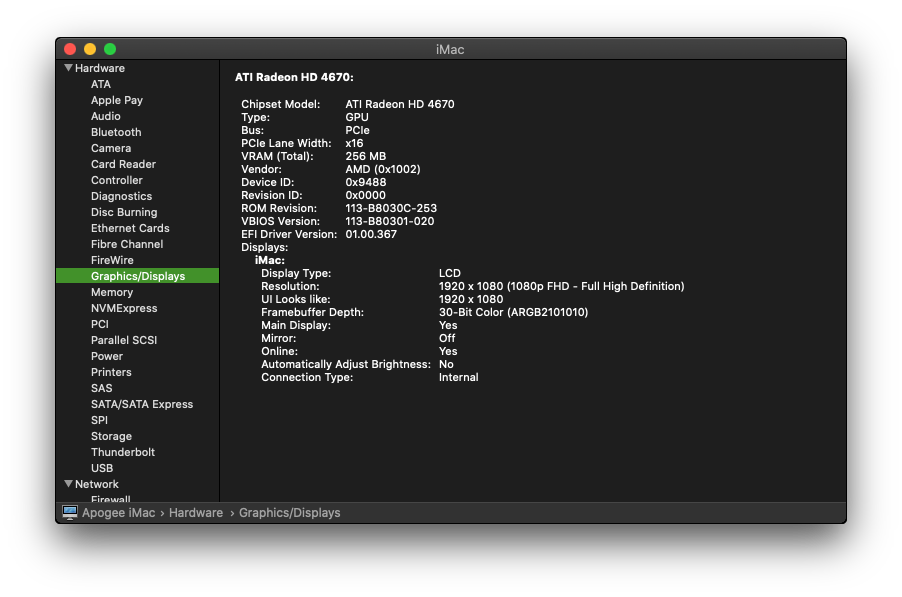
Task: Select Printers in the sidebar
Action: tap(111, 372)
